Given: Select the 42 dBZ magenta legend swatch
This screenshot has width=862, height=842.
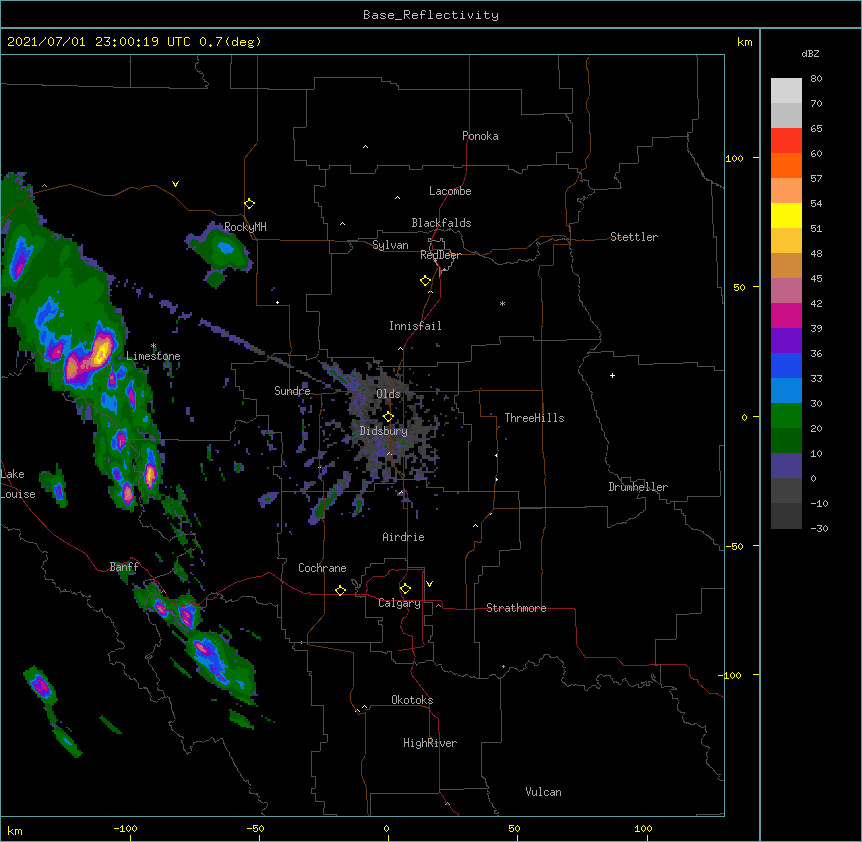Looking at the screenshot, I should coord(786,315).
